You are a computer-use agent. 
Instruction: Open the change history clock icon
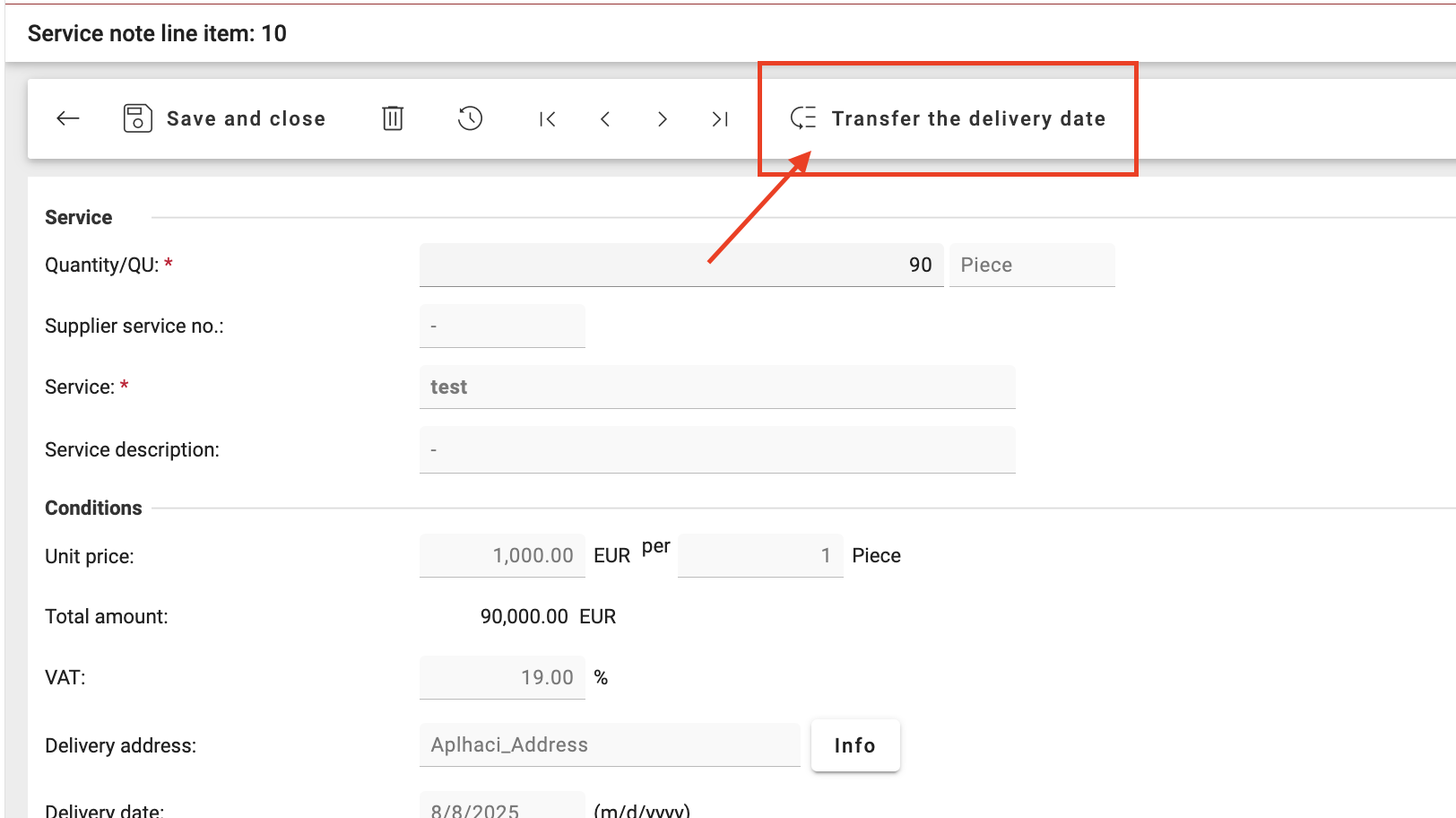(x=470, y=118)
